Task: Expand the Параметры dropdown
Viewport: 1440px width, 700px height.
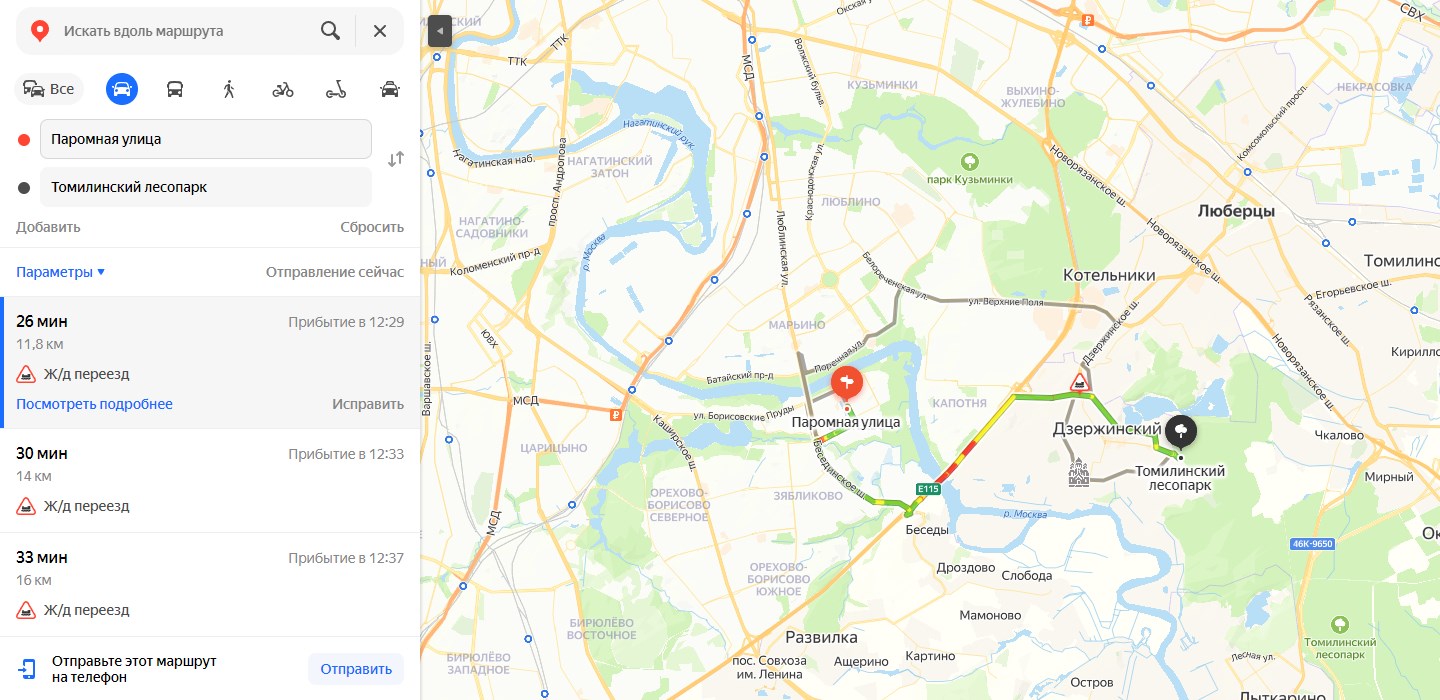Action: 60,272
